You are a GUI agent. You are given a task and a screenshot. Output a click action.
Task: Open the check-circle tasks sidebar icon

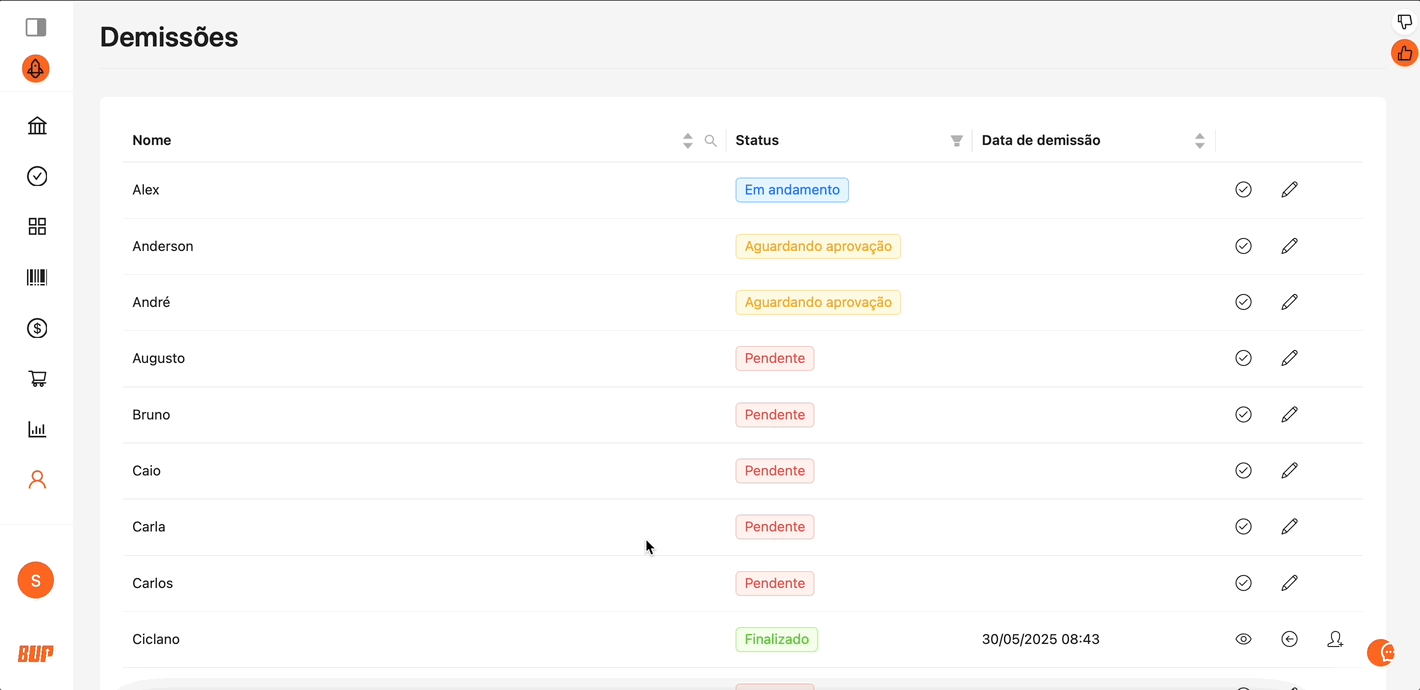tap(37, 176)
